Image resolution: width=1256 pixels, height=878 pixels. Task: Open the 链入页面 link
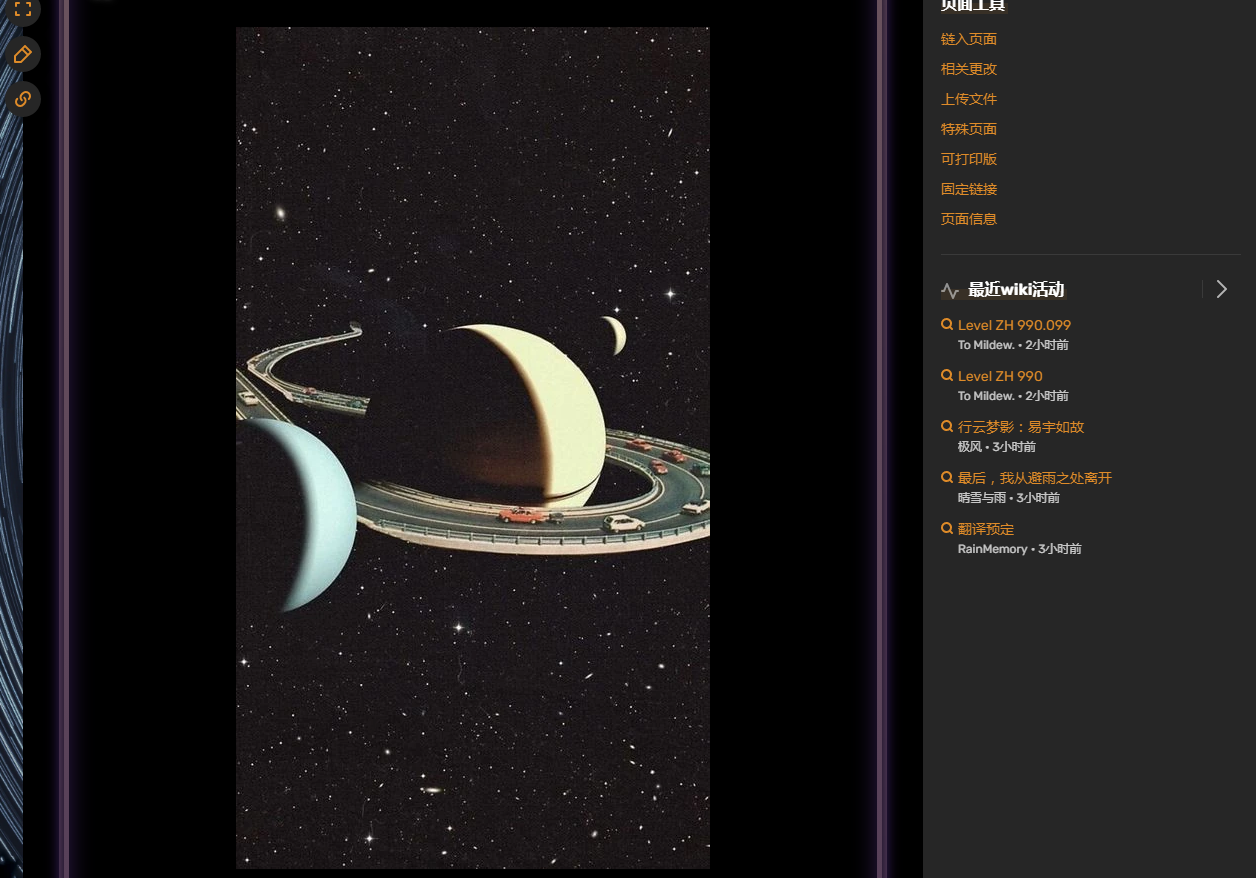coord(969,39)
